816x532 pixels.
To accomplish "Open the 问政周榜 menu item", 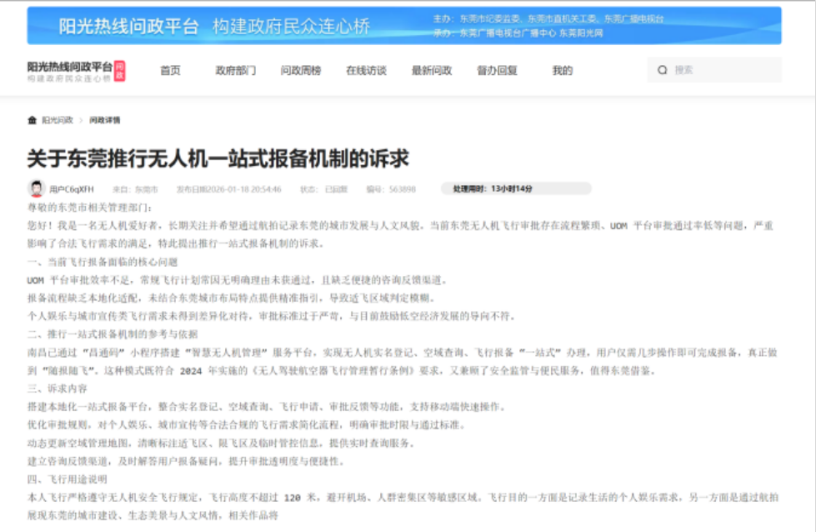I will (x=301, y=70).
